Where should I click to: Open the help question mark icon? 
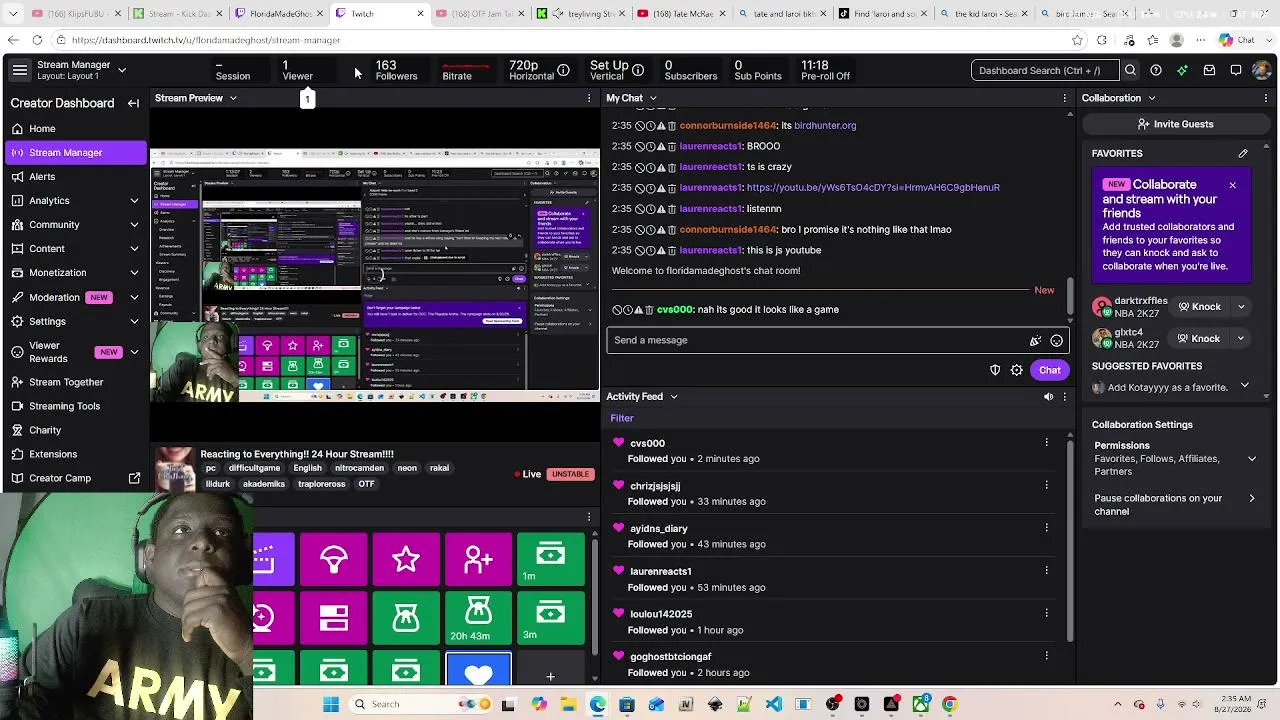pos(1156,70)
